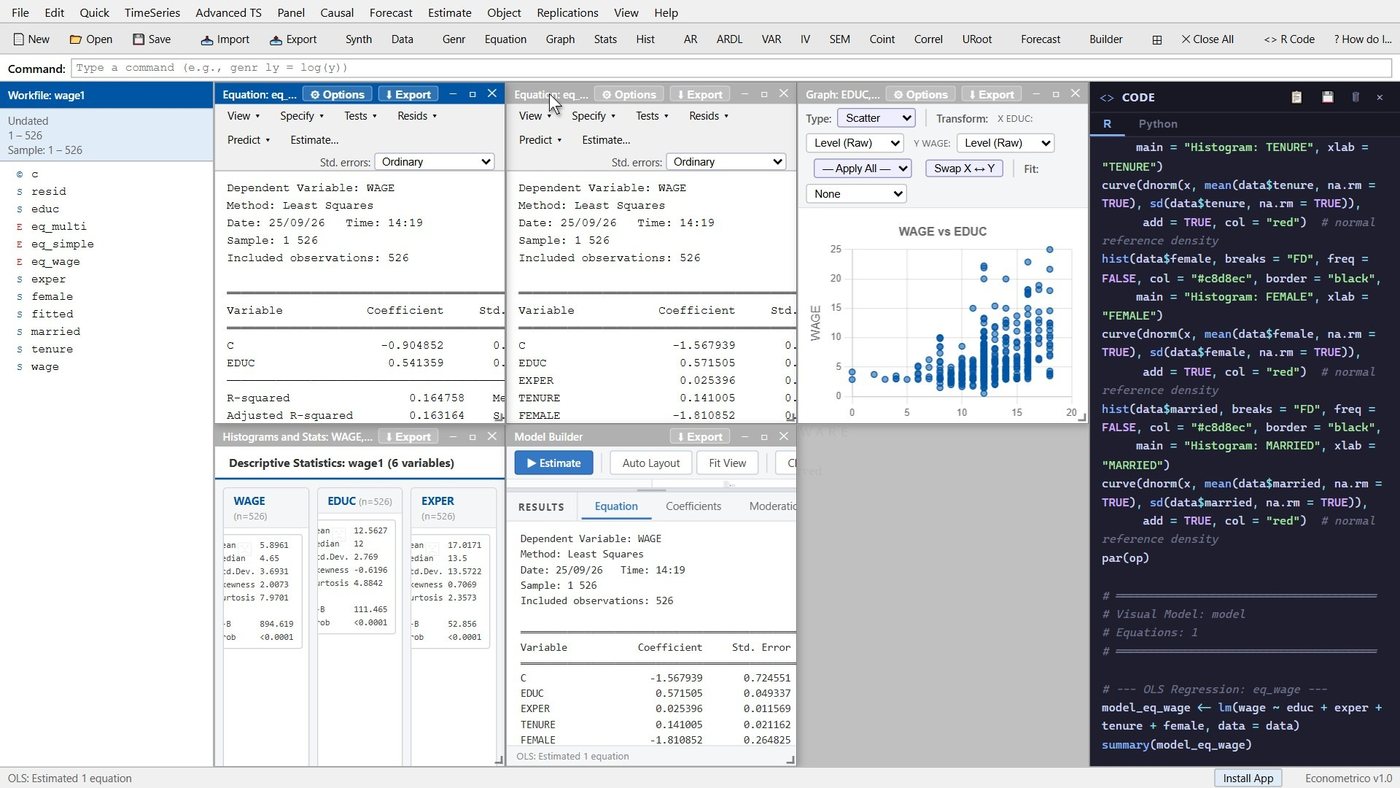This screenshot has height=788, width=1400.
Task: Click the Install App button
Action: click(1249, 778)
